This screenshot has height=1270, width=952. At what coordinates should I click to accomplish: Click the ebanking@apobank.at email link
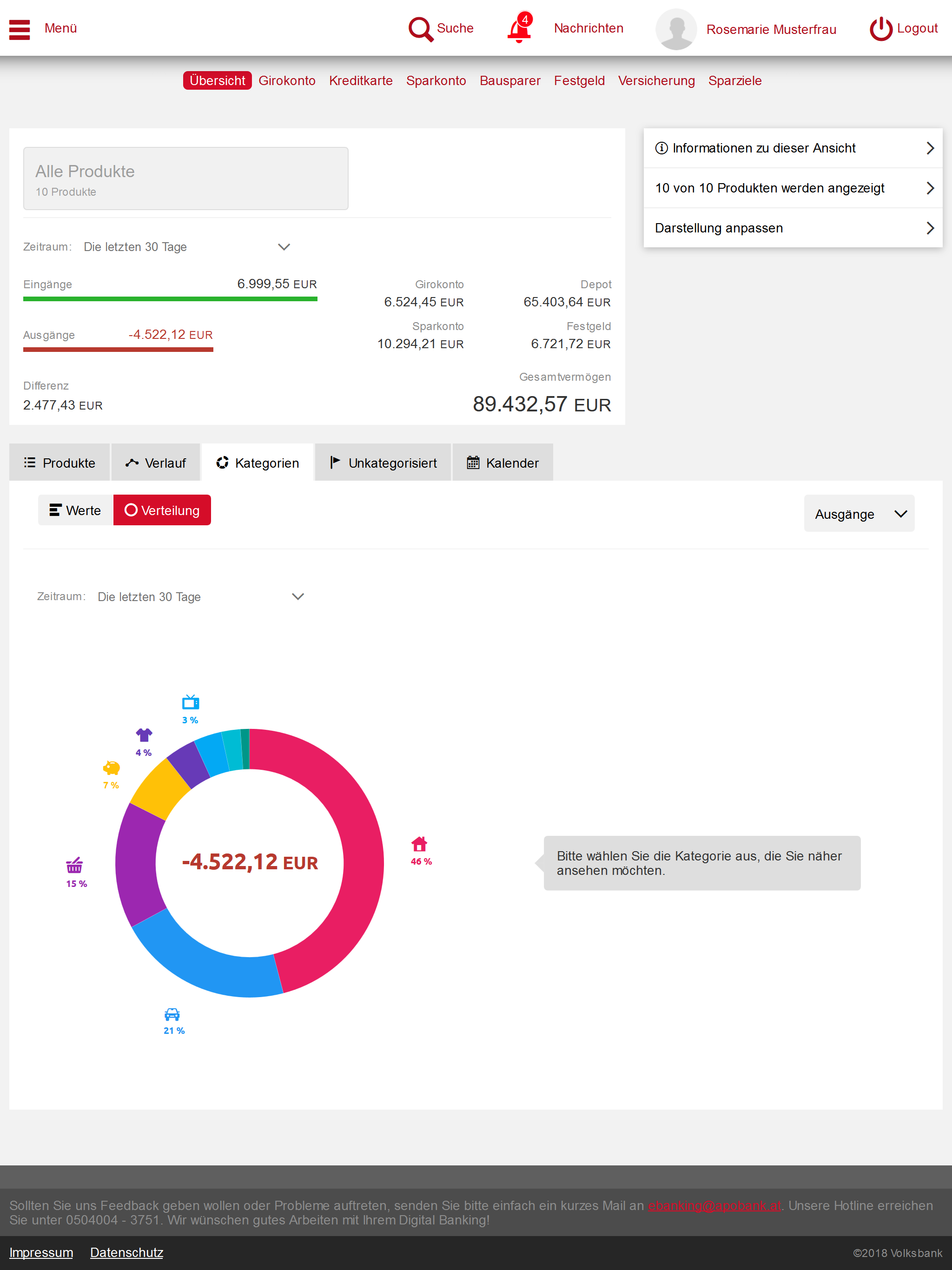pyautogui.click(x=714, y=1205)
